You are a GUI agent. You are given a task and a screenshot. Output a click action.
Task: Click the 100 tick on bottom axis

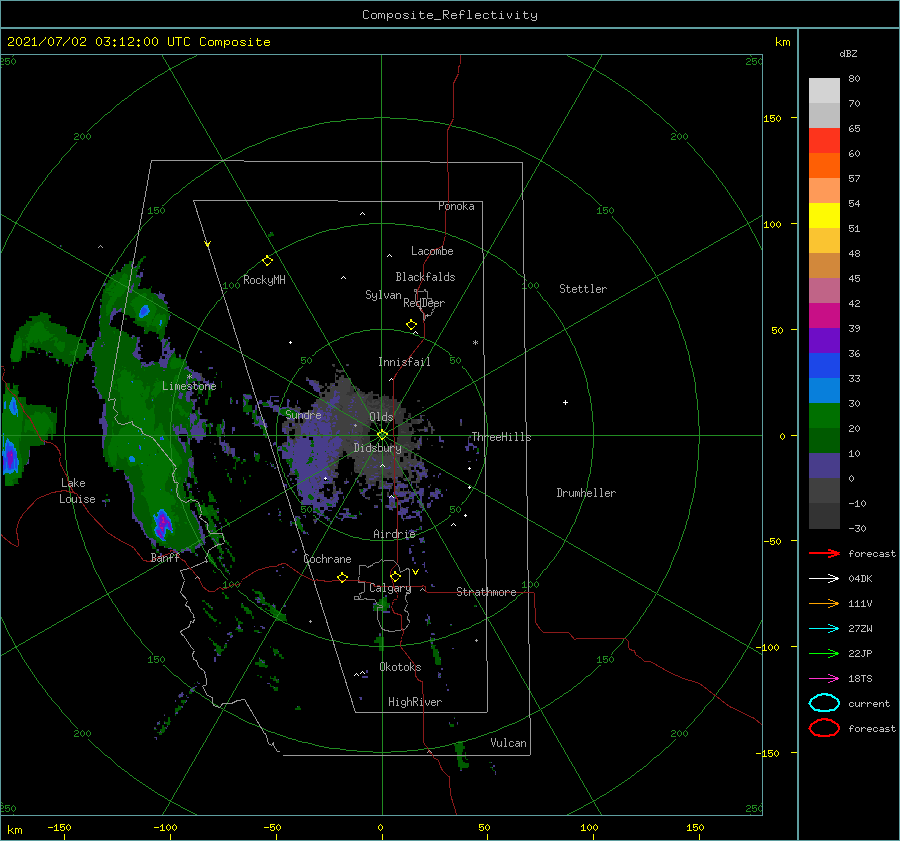click(589, 827)
